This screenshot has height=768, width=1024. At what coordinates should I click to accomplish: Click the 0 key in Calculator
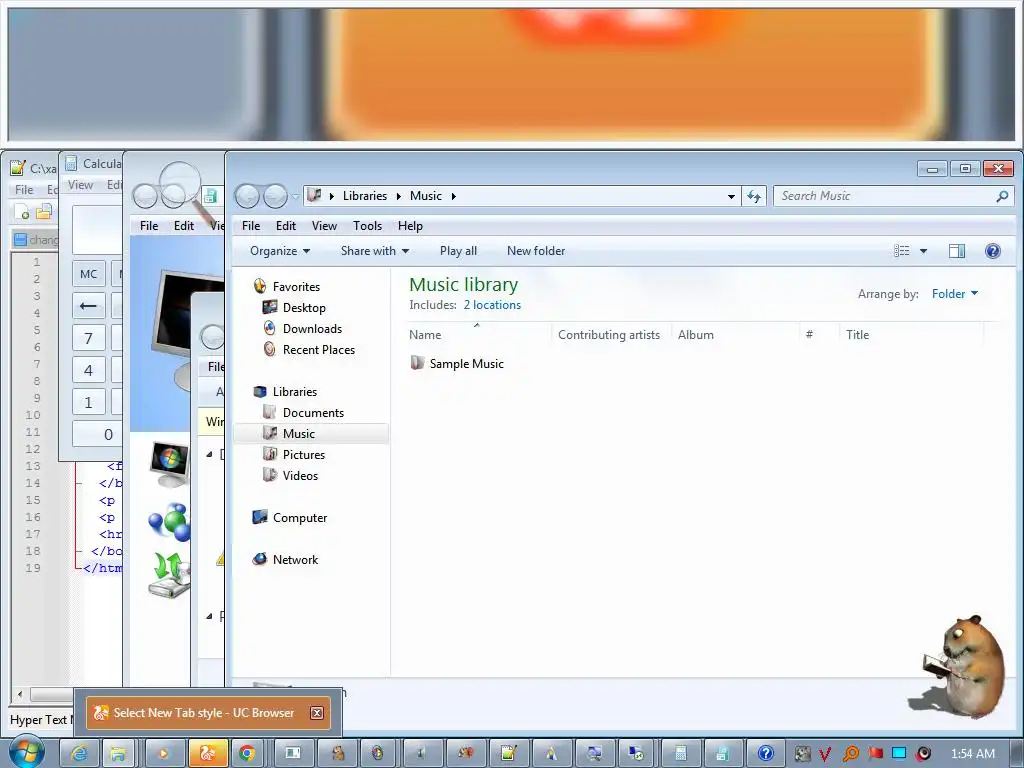[x=98, y=434]
